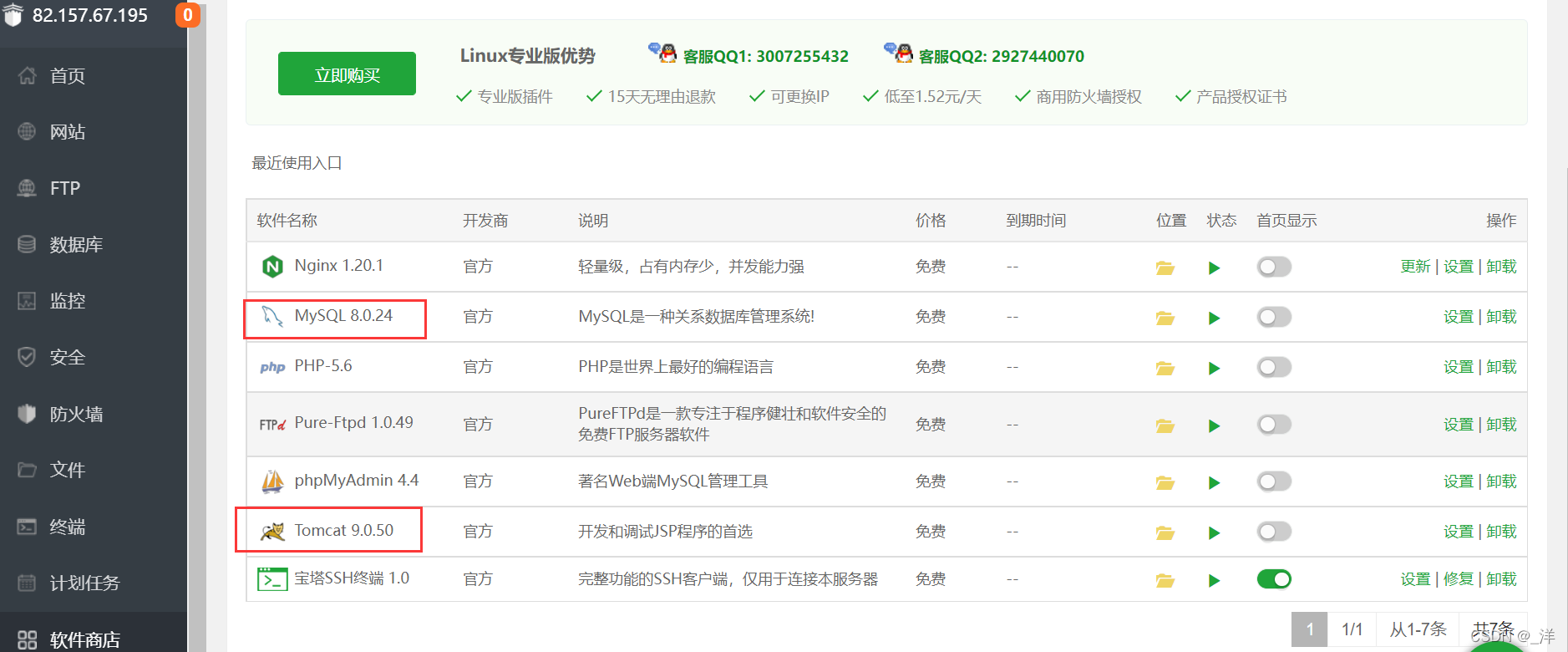
Task: Toggle homepage display for MySQL 8.0.24
Action: (x=1274, y=317)
